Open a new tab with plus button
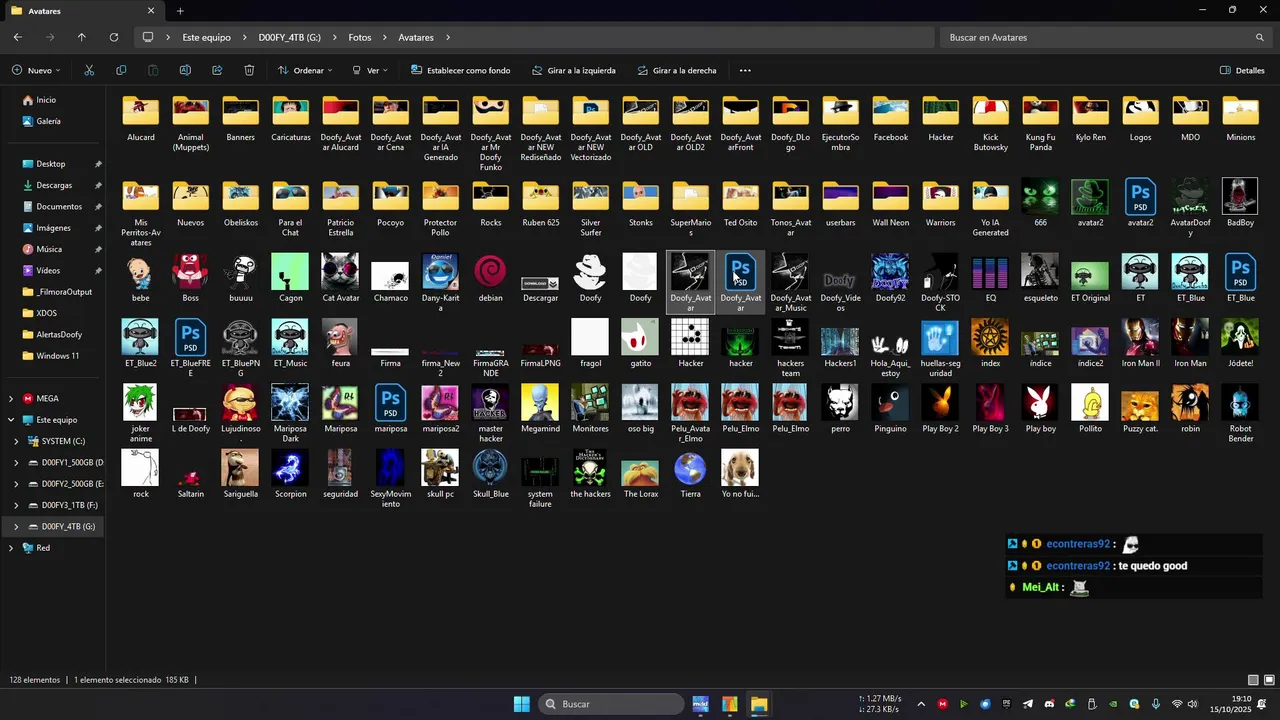Viewport: 1280px width, 720px height. click(x=180, y=11)
